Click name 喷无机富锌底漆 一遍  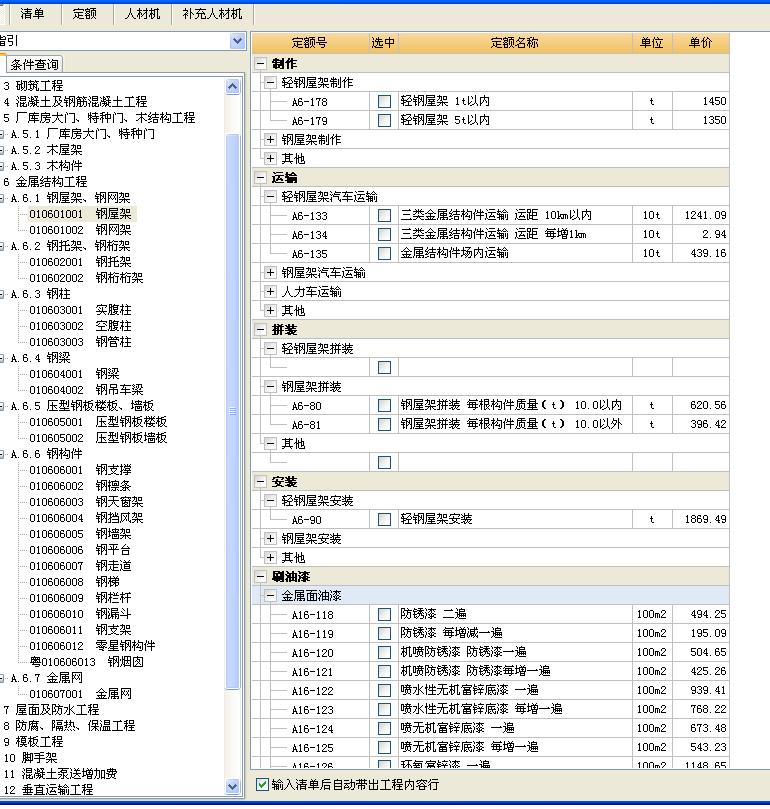pyautogui.click(x=457, y=728)
